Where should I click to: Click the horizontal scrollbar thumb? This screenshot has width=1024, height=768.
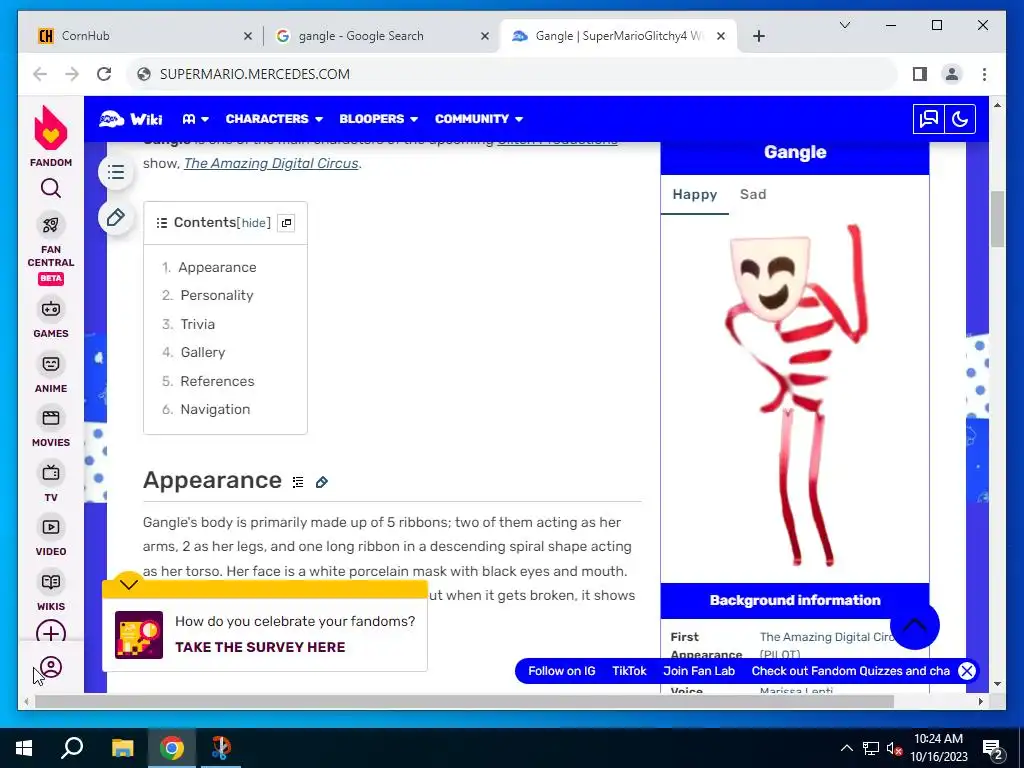(x=464, y=701)
